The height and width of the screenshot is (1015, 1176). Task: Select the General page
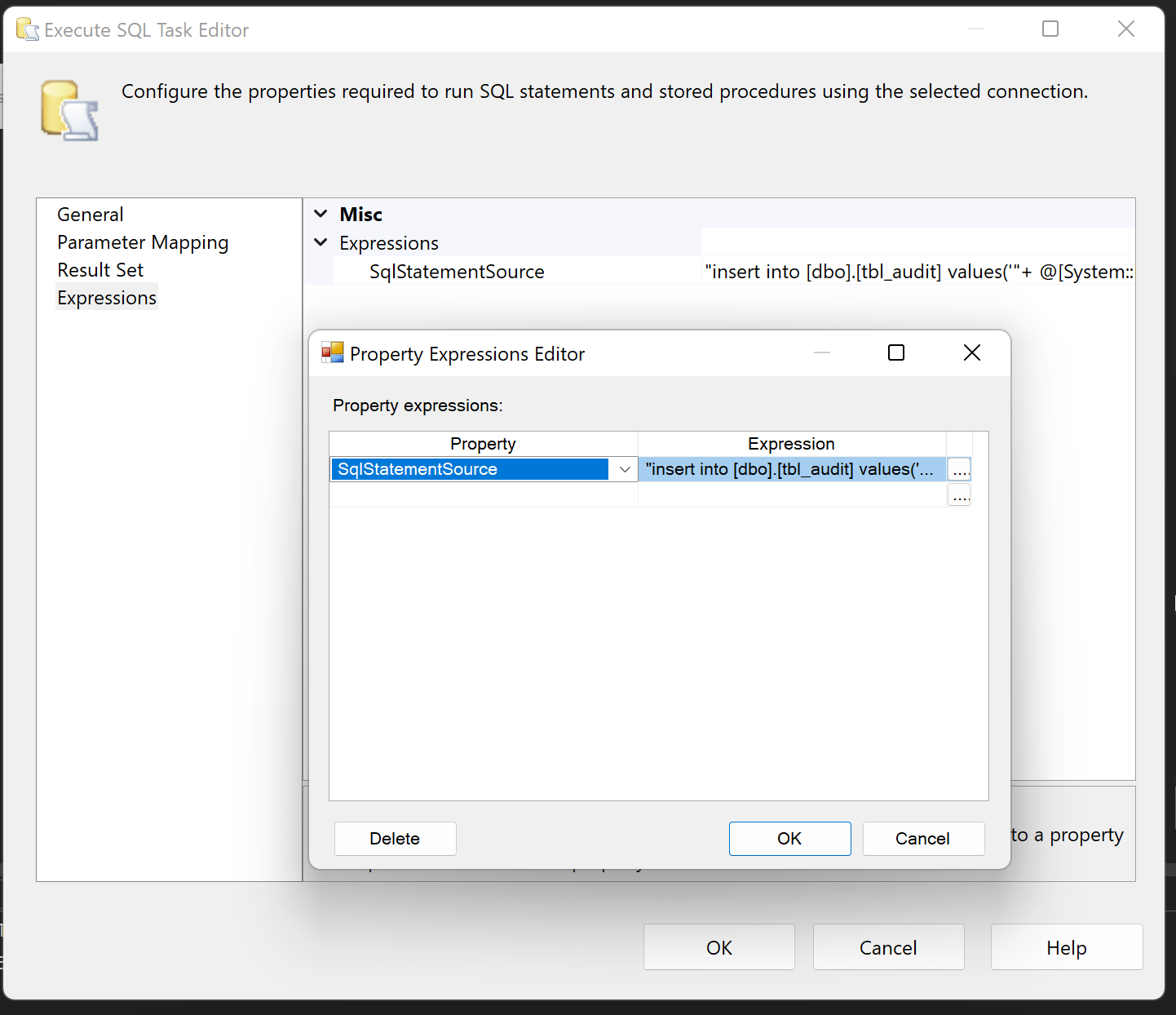pyautogui.click(x=91, y=215)
